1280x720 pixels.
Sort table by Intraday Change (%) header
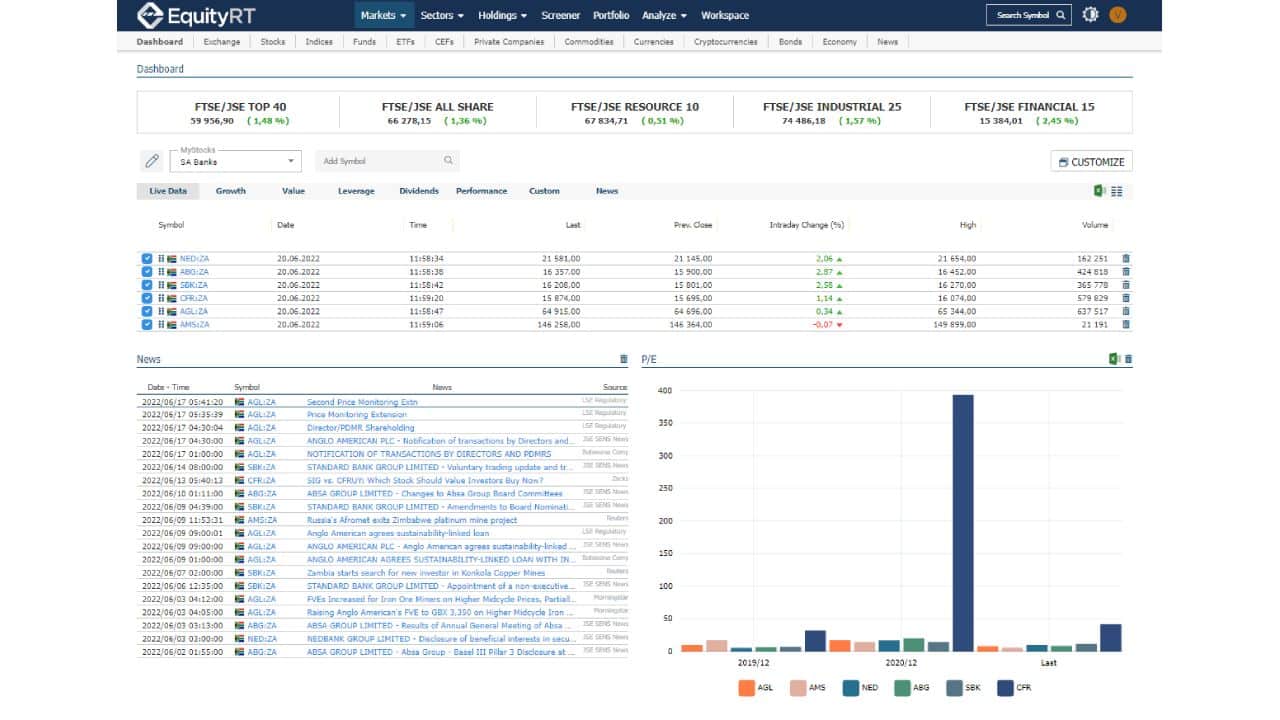tap(807, 225)
